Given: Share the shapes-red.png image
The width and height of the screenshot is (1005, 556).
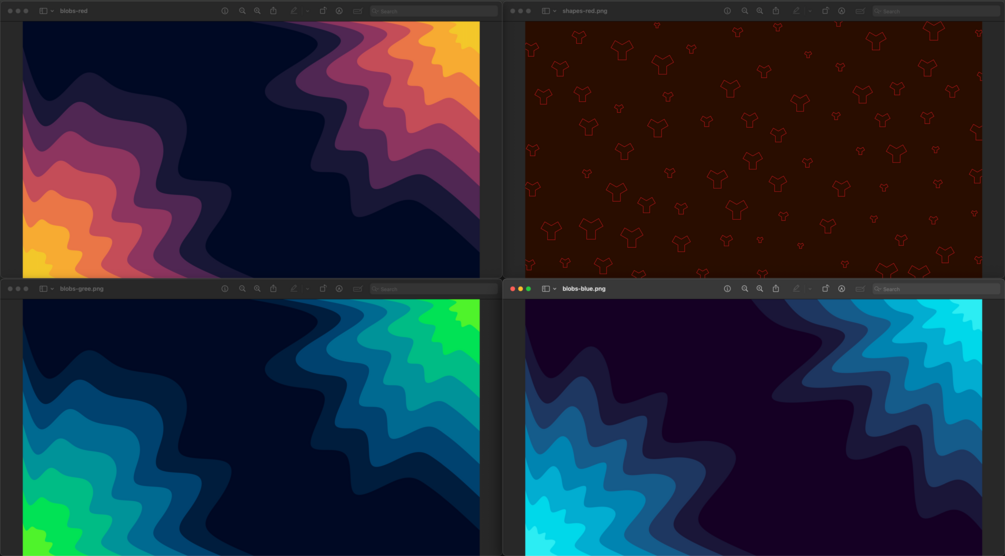Looking at the screenshot, I should [x=776, y=11].
